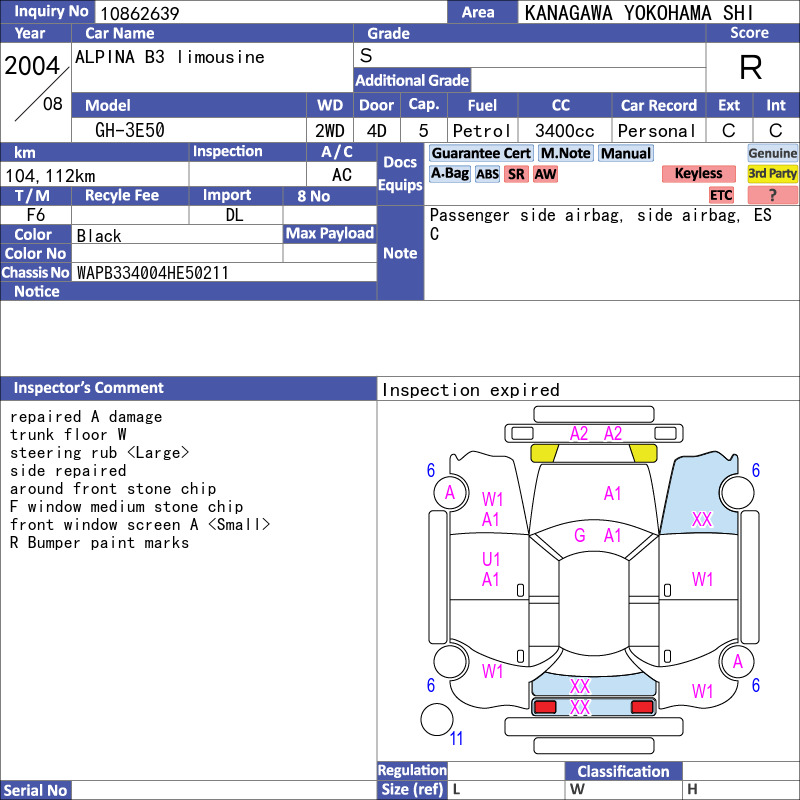Click comment 'side repaired'
Image resolution: width=800 pixels, height=800 pixels.
(x=68, y=470)
